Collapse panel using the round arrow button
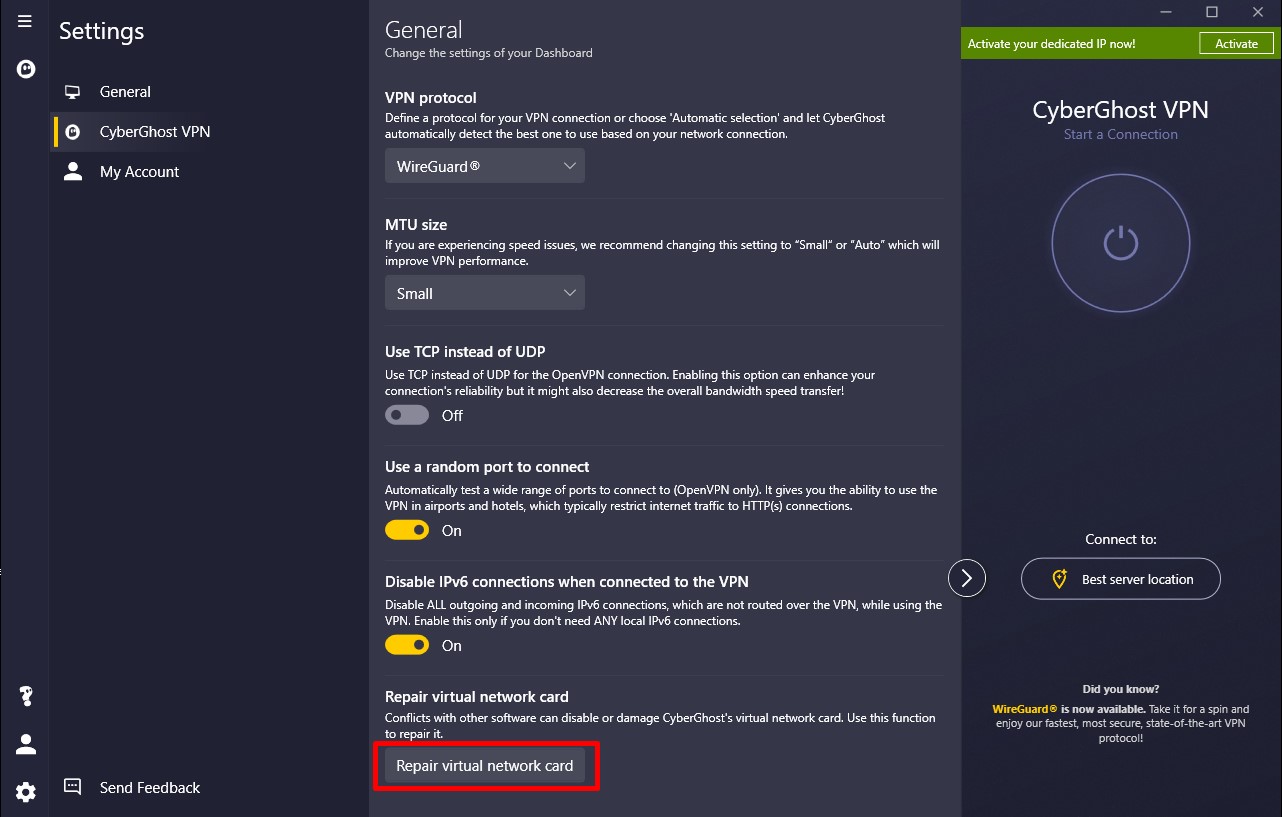This screenshot has height=817, width=1282. [x=967, y=577]
